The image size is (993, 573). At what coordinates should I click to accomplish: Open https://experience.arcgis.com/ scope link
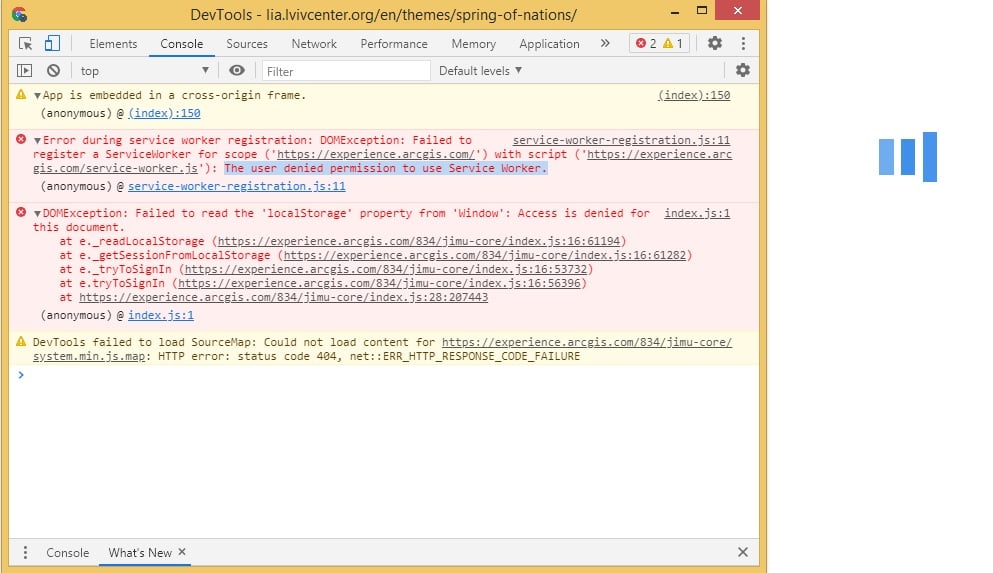[x=376, y=154]
